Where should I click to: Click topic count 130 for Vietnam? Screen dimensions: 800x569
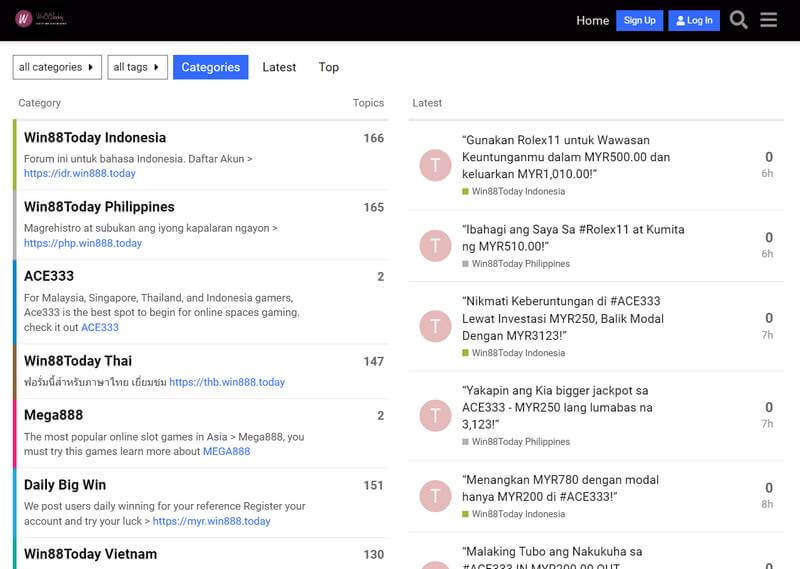coord(373,555)
